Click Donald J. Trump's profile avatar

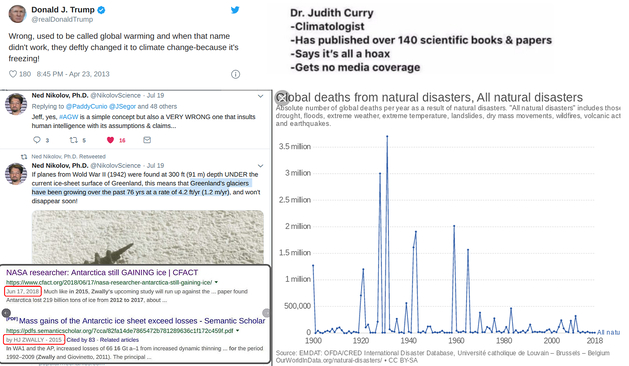[17, 14]
